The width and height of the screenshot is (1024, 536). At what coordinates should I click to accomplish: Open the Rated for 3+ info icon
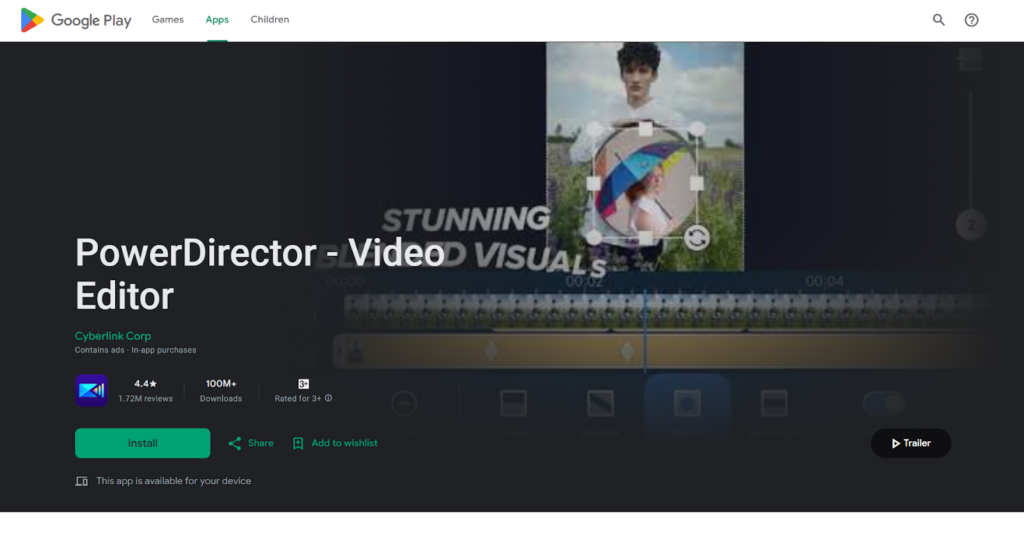pyautogui.click(x=328, y=398)
